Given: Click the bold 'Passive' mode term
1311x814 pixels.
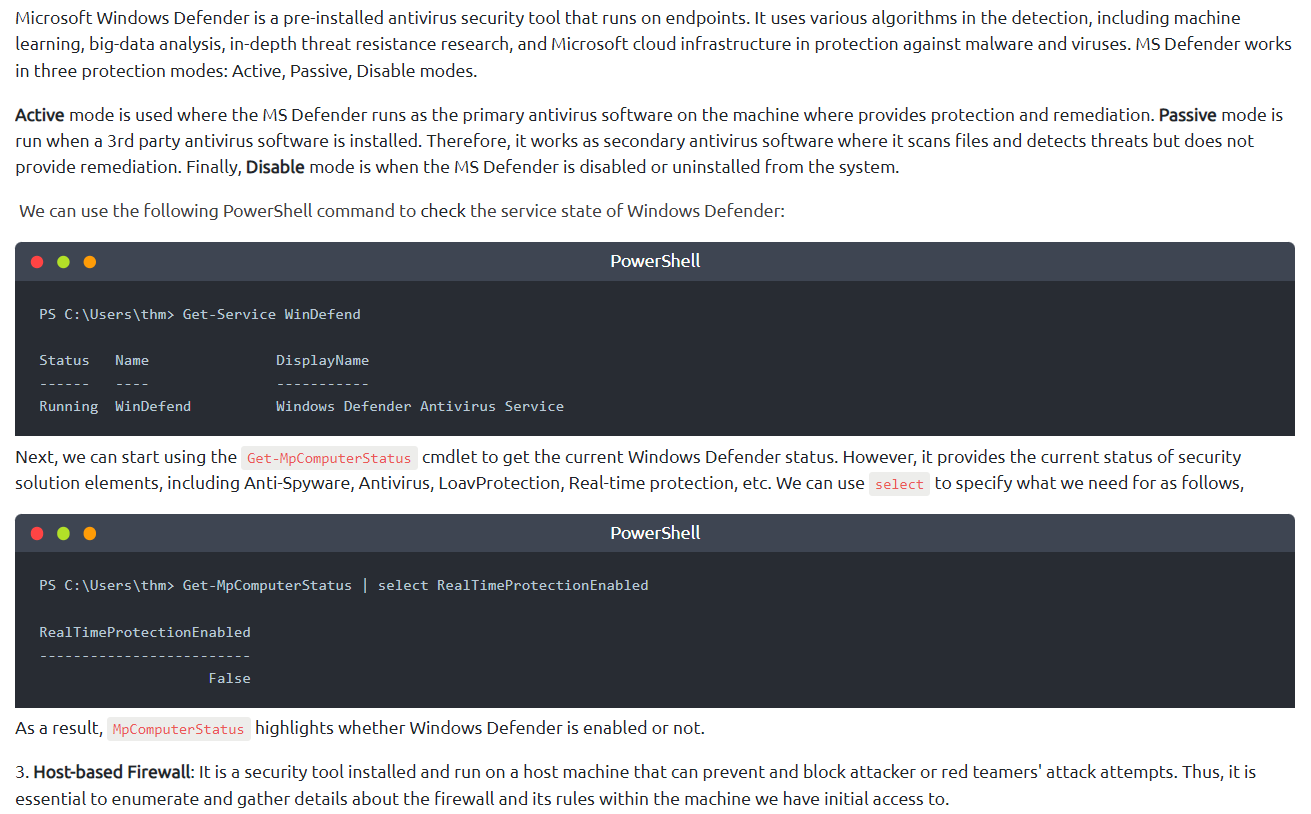Looking at the screenshot, I should pyautogui.click(x=1188, y=115).
